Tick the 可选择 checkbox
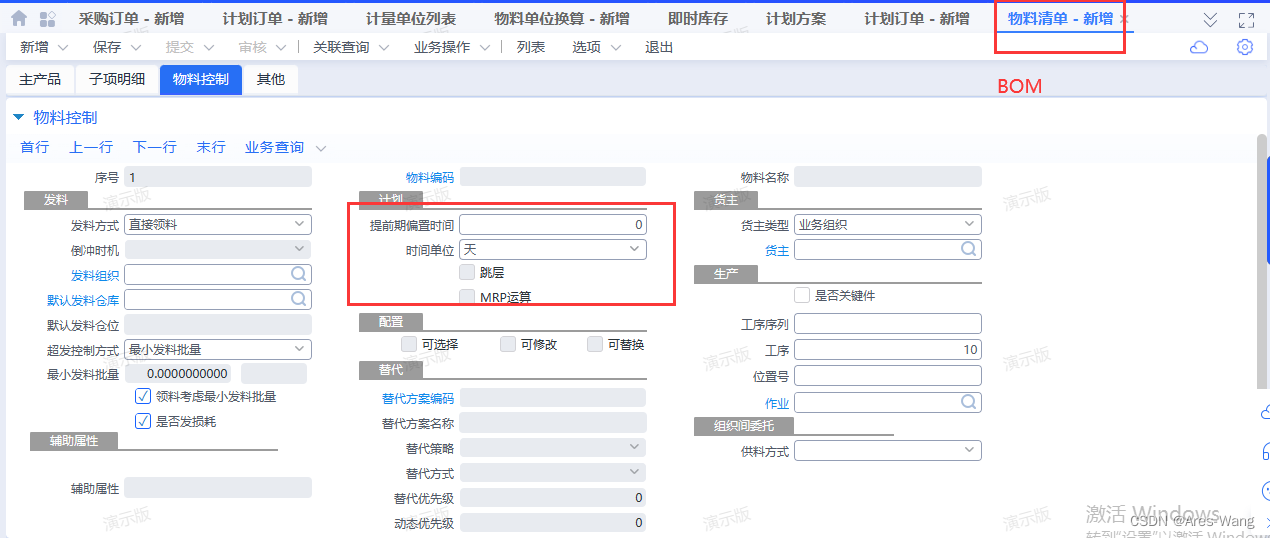The height and width of the screenshot is (538, 1270). (x=409, y=344)
